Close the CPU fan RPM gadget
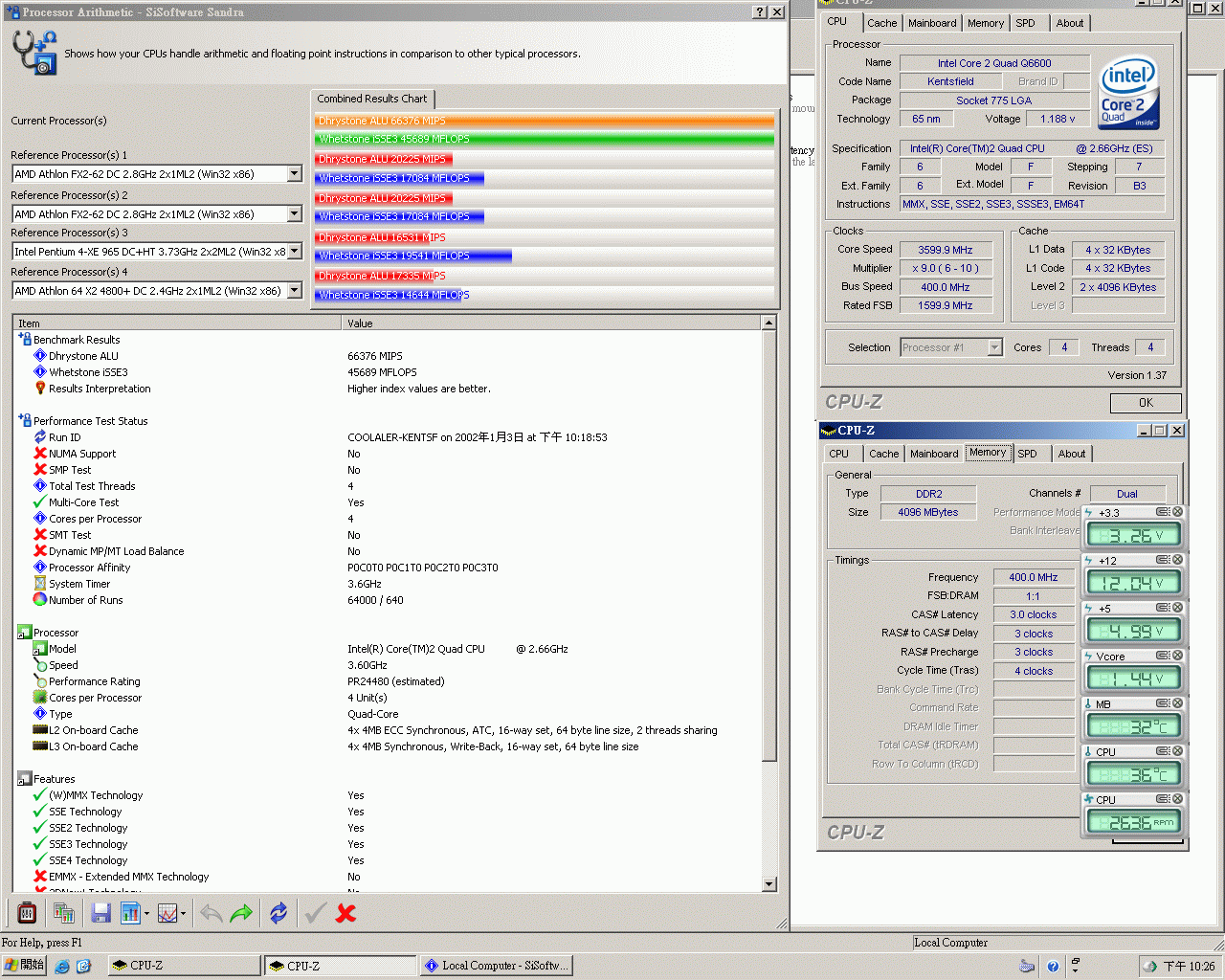Screen dimensions: 1225x980 click(1178, 799)
